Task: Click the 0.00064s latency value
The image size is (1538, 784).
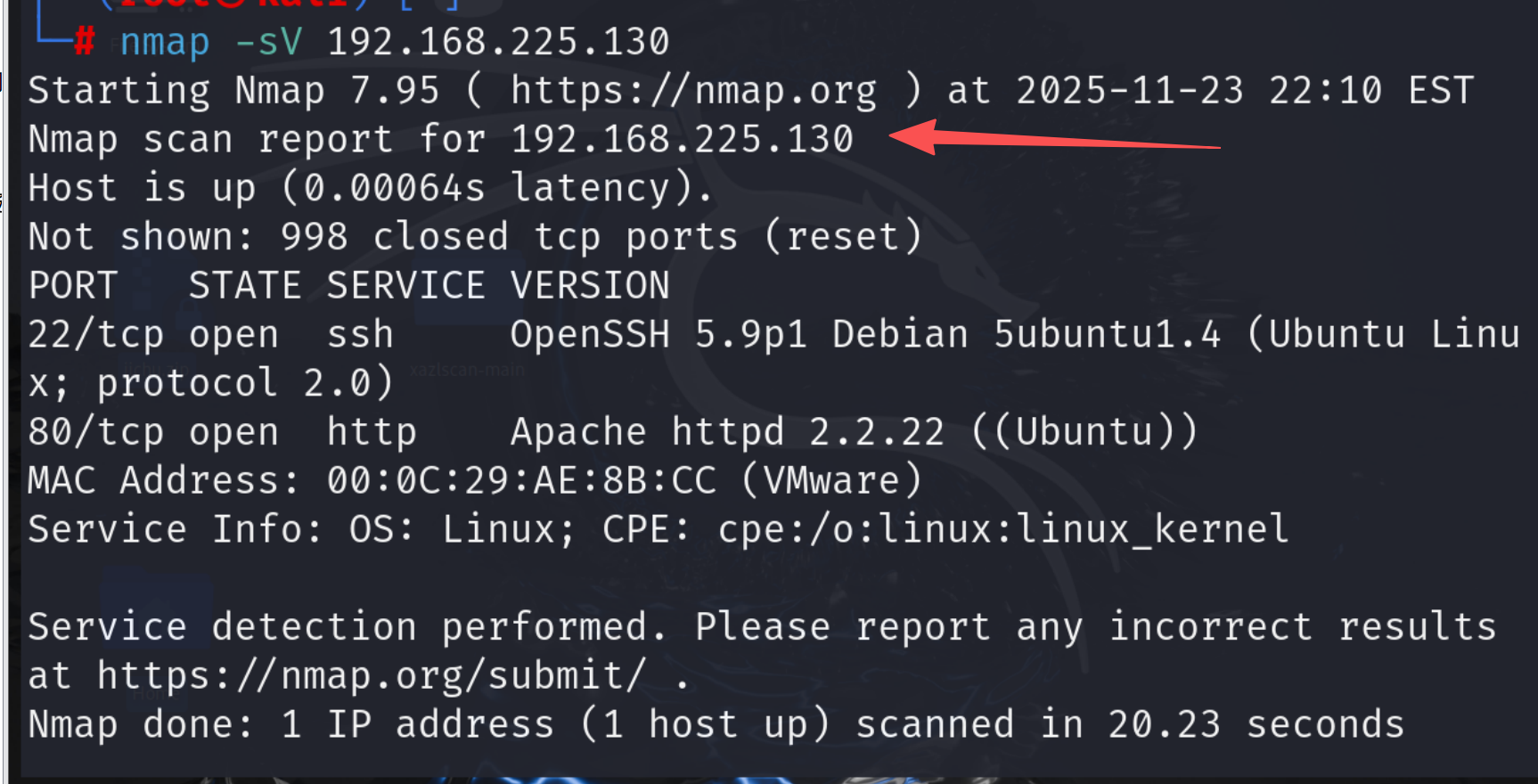Action: (x=395, y=188)
